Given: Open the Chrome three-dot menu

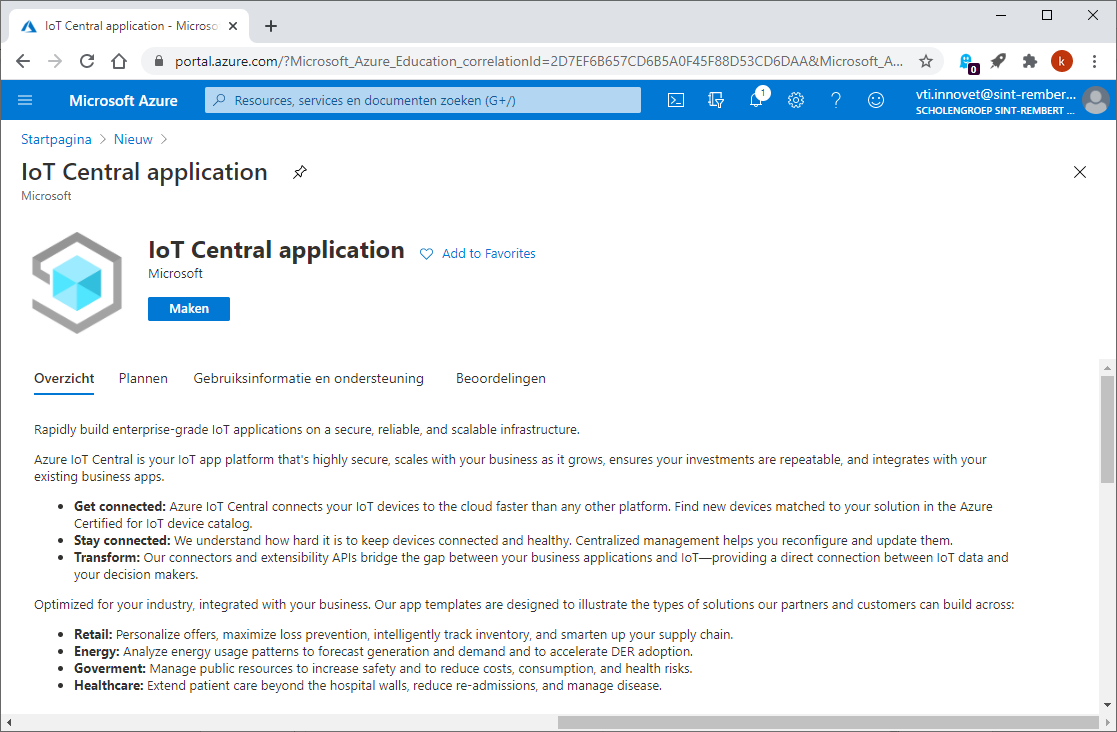Looking at the screenshot, I should pos(1094,61).
